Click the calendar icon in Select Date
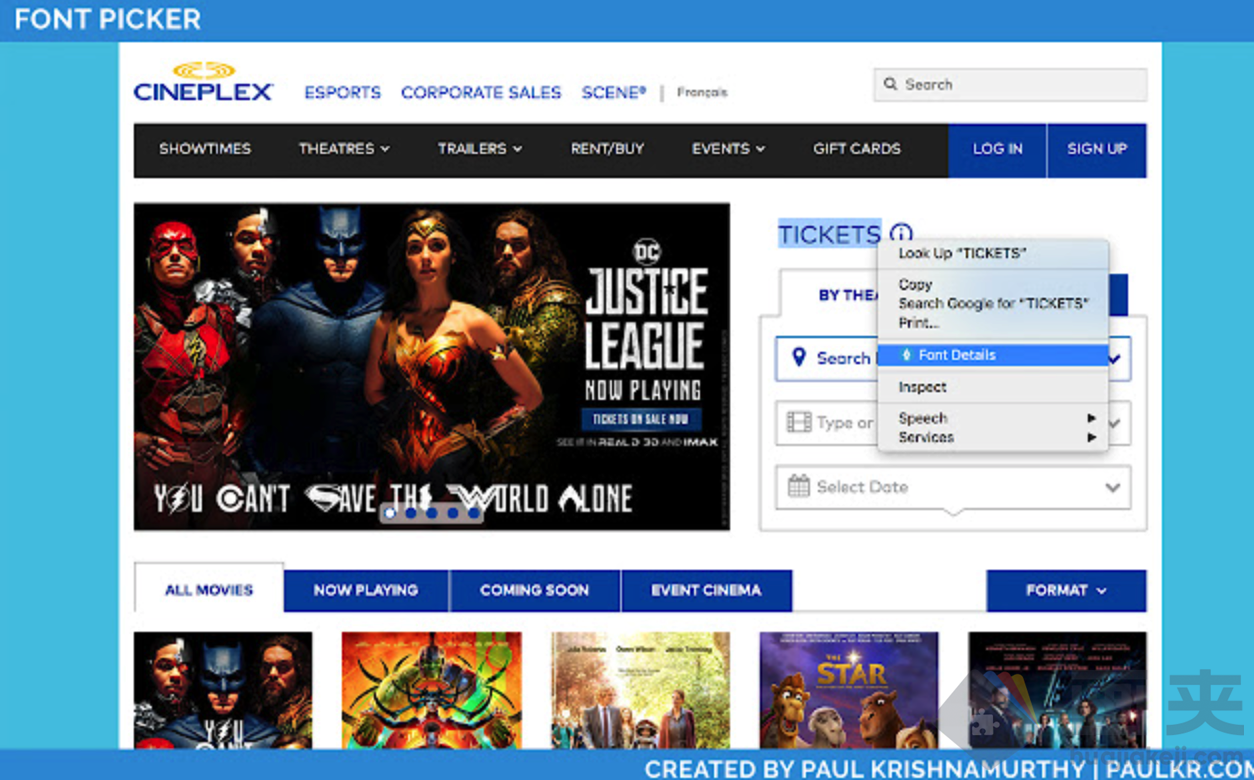Image resolution: width=1254 pixels, height=780 pixels. pyautogui.click(x=798, y=487)
